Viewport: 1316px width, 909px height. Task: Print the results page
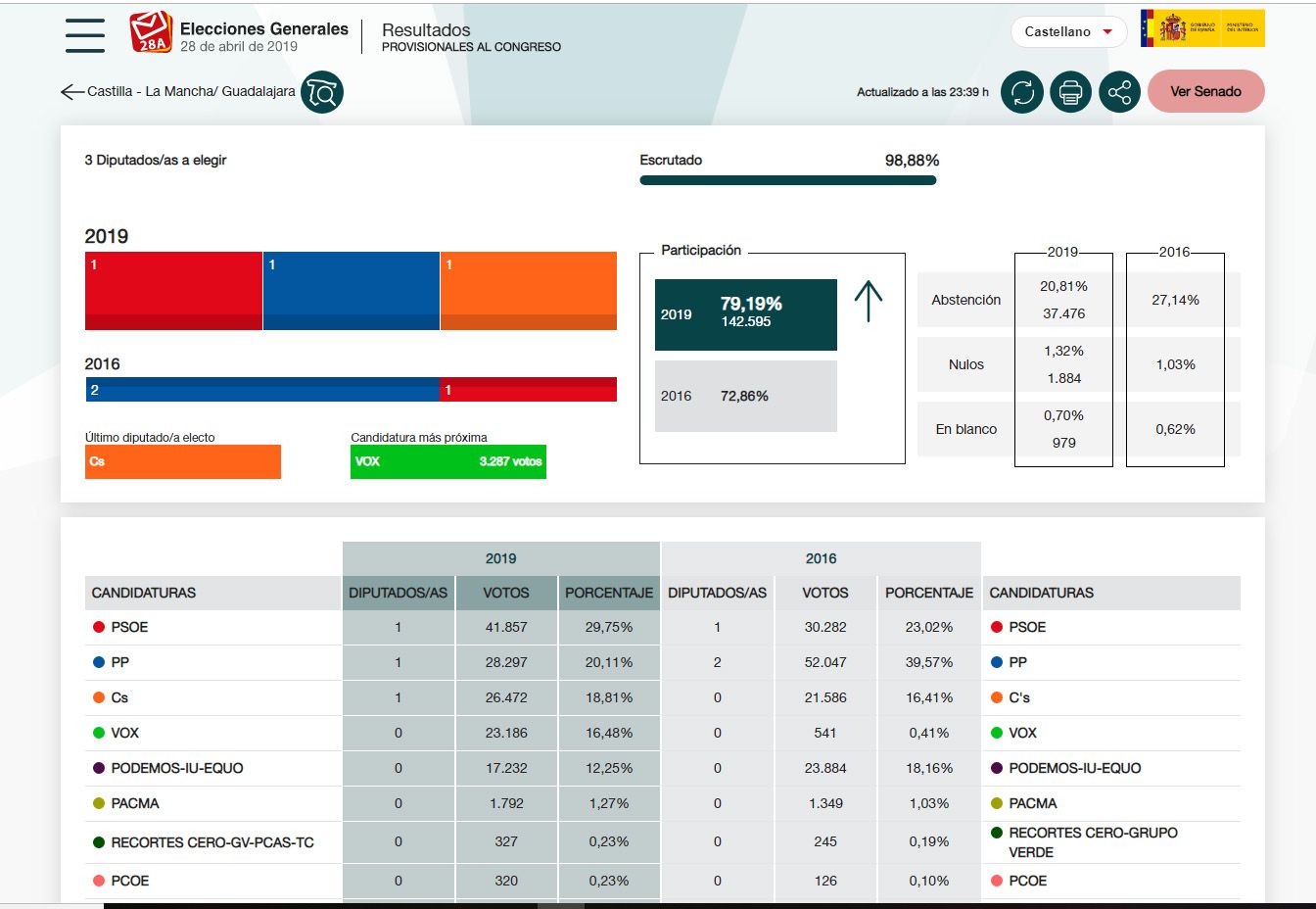1070,92
